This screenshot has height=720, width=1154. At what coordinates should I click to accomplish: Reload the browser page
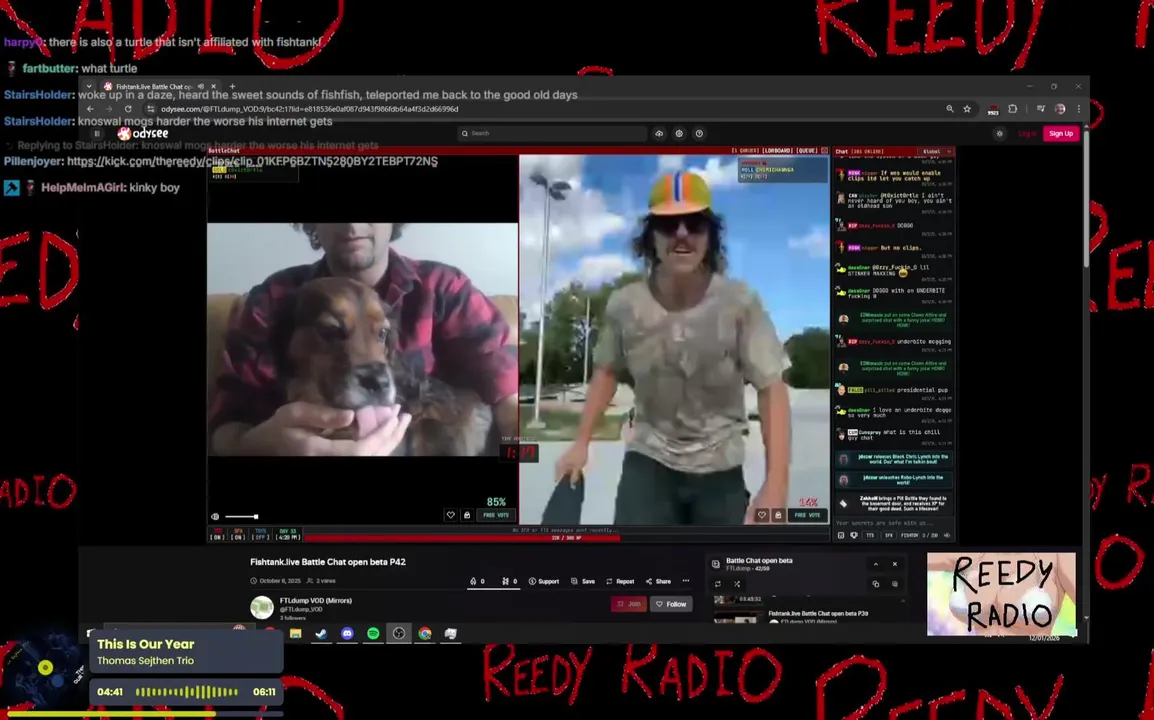[127, 109]
